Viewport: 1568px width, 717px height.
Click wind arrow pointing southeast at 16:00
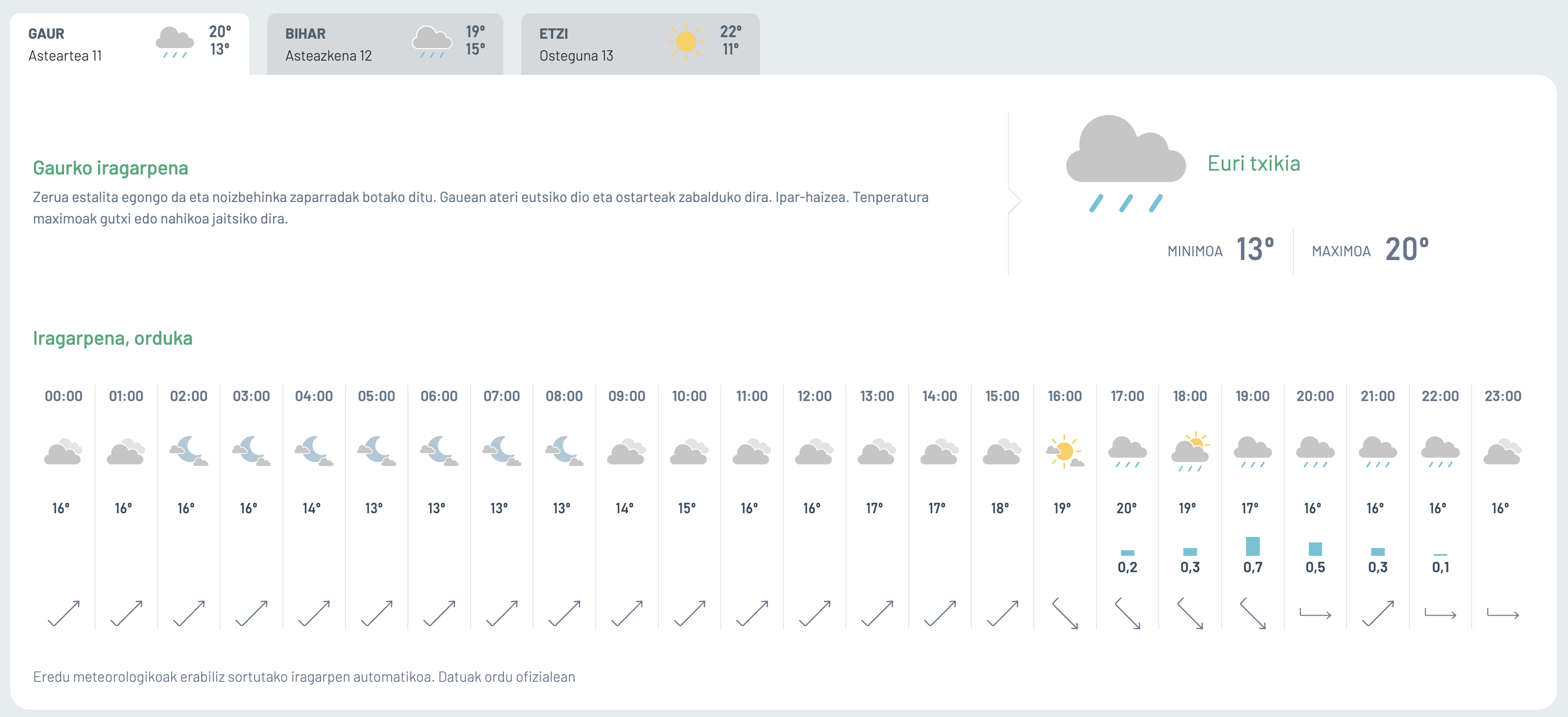point(1065,613)
